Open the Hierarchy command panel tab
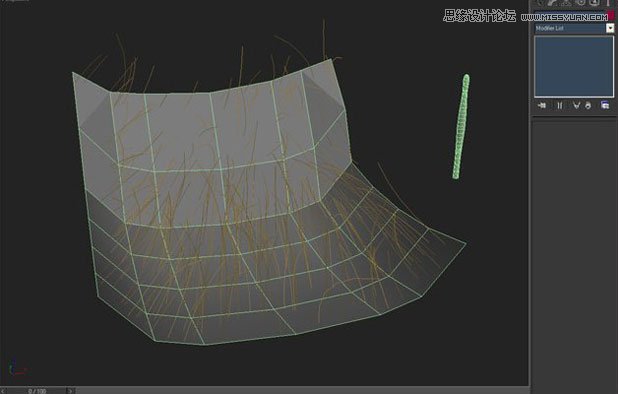This screenshot has height=394, width=618. [566, 2]
